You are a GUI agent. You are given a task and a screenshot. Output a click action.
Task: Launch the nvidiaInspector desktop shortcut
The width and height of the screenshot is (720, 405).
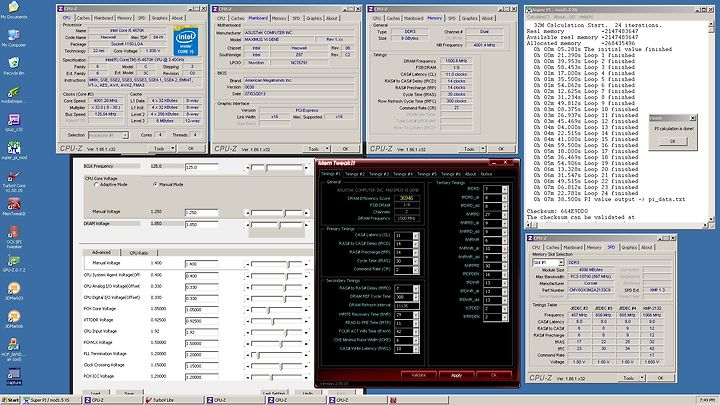tap(13, 95)
